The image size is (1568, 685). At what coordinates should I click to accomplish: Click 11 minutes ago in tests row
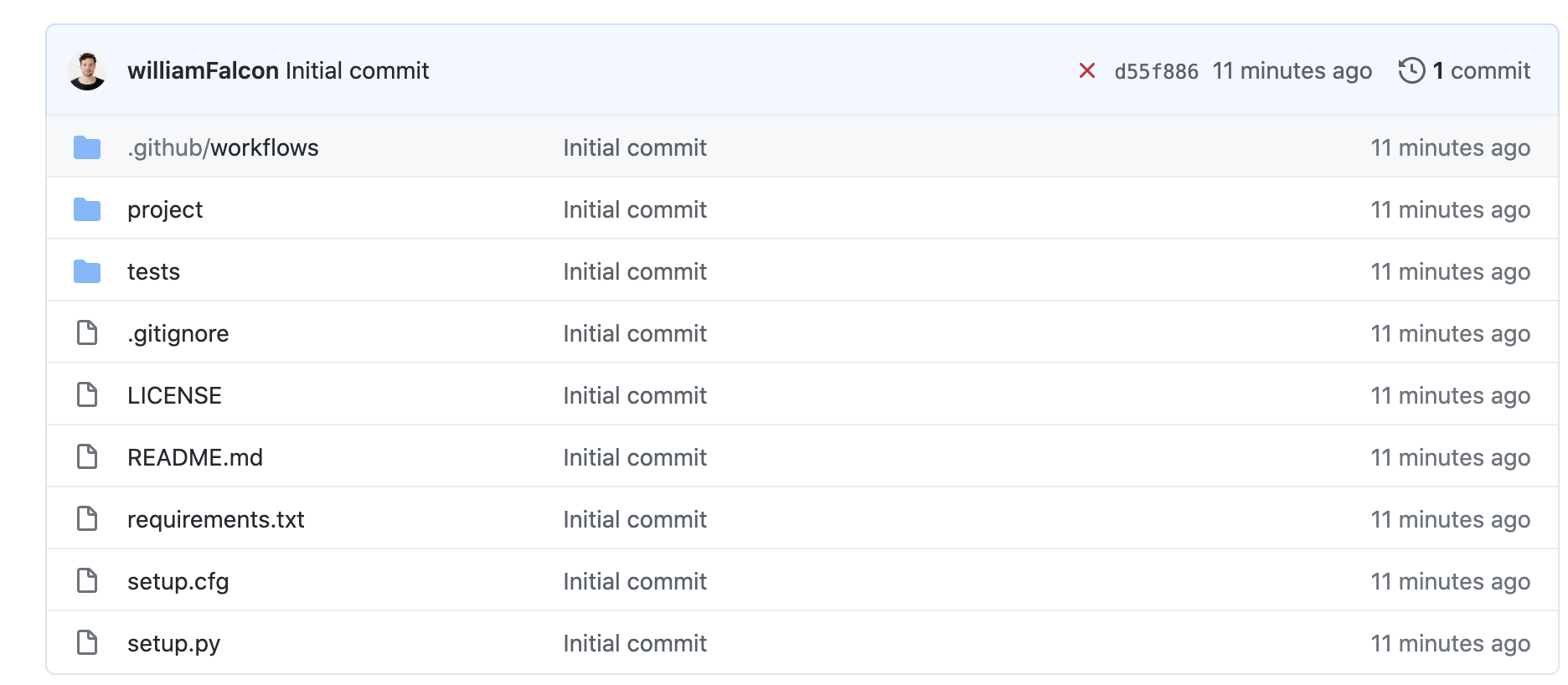1451,272
